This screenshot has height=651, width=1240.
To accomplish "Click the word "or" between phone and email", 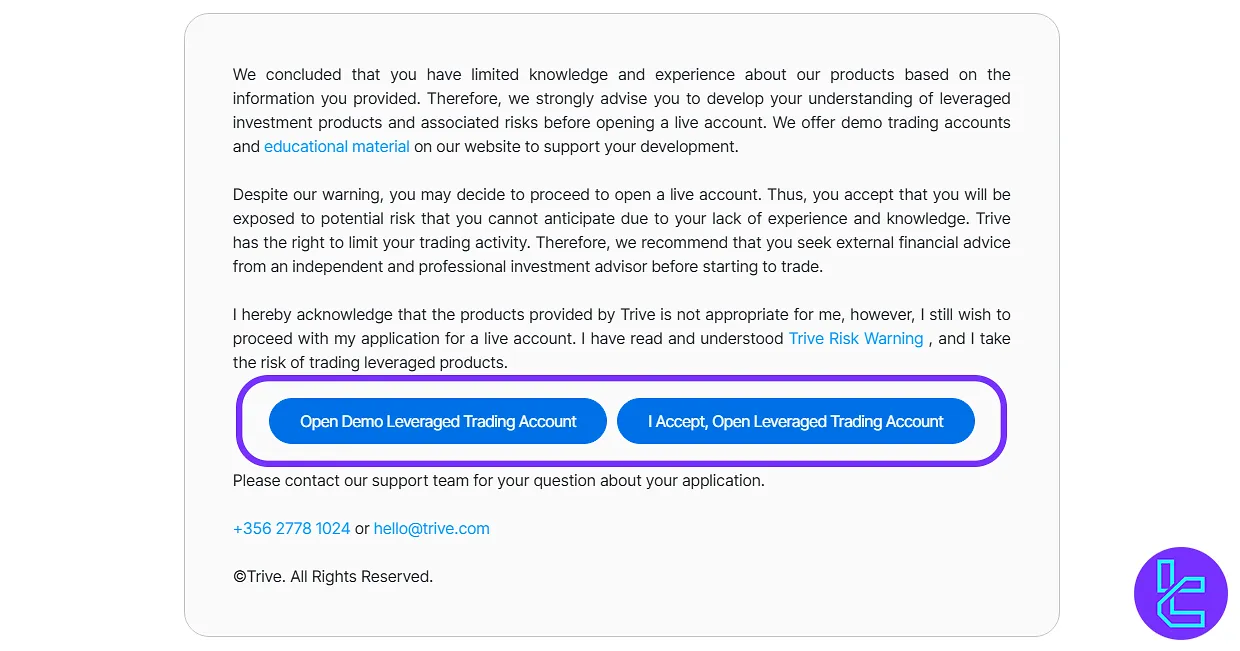I will (x=362, y=528).
